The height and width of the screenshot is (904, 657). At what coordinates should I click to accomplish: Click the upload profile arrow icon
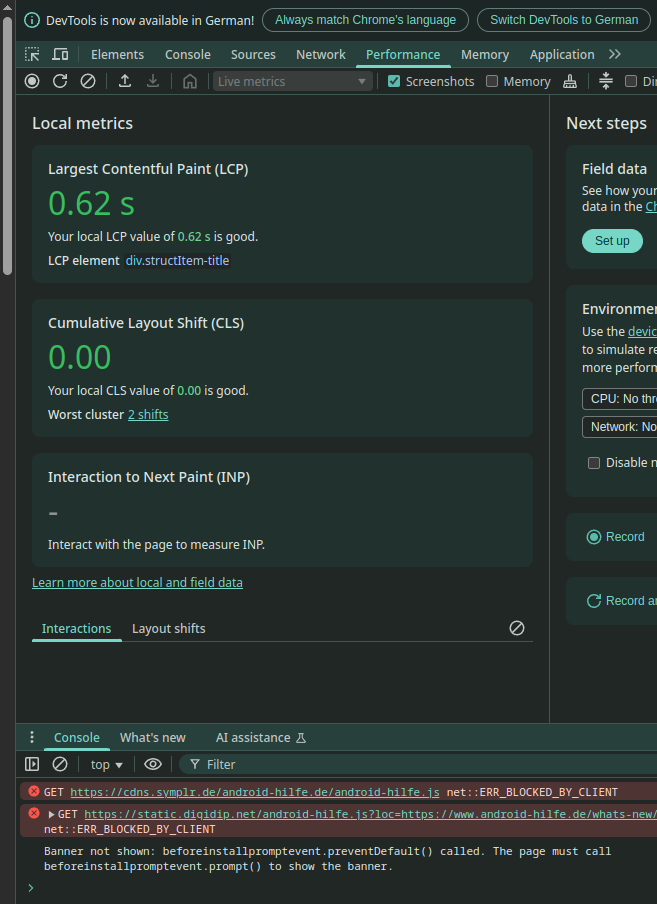(x=125, y=81)
